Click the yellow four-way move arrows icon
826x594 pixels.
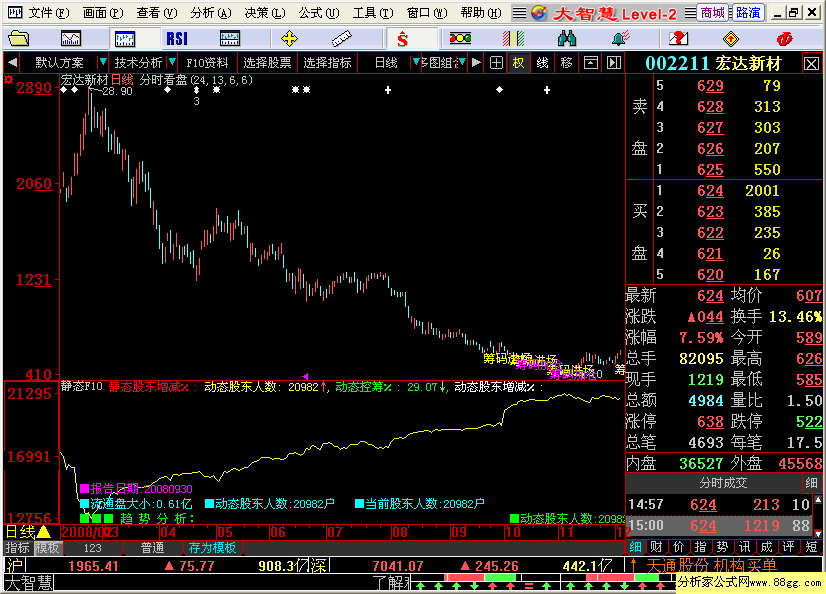pyautogui.click(x=289, y=38)
